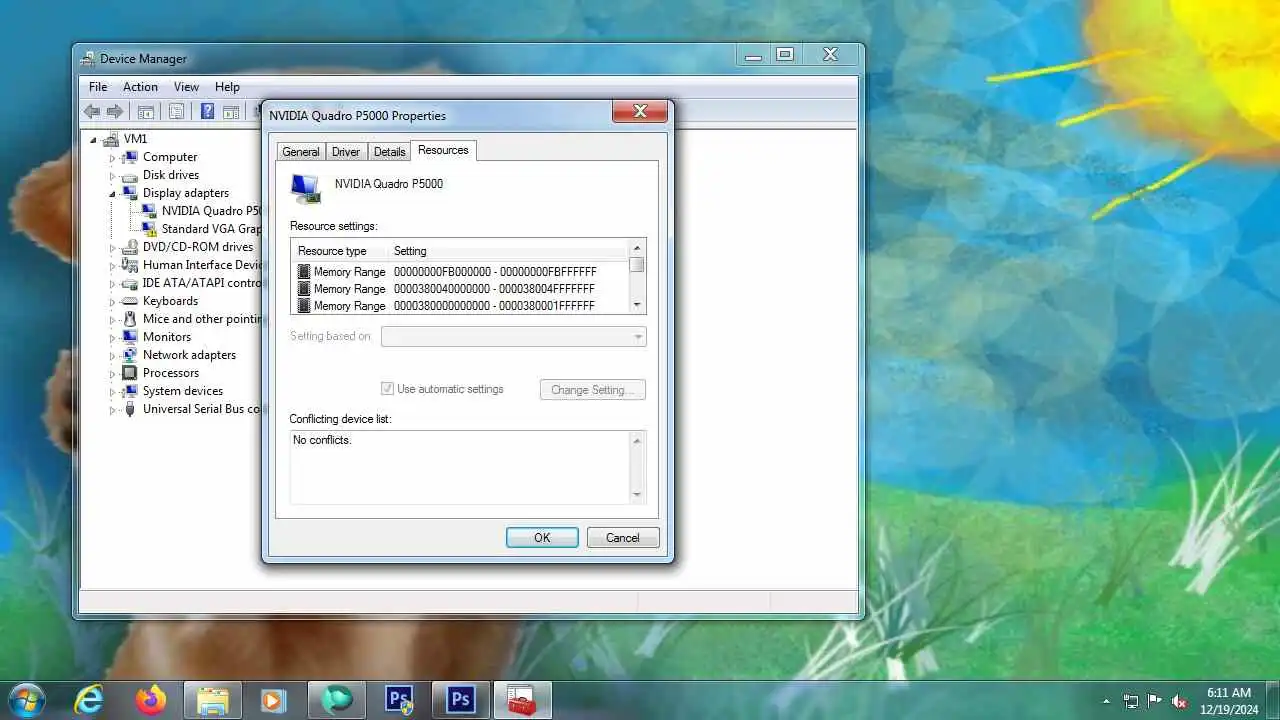Open the File menu
Screen dimensions: 1280x720
tap(98, 87)
